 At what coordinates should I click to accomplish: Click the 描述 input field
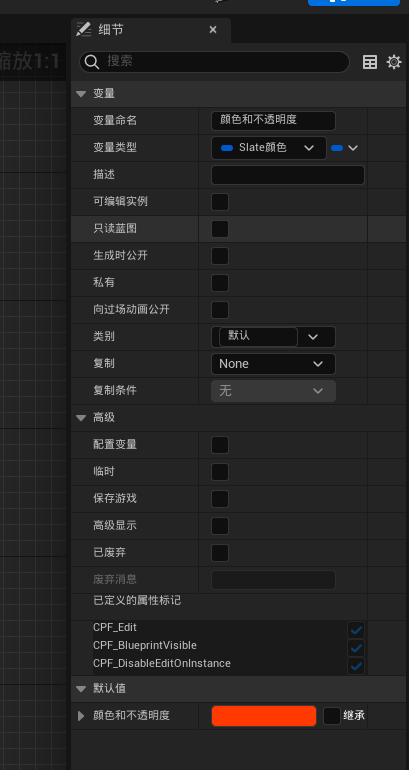coord(288,175)
